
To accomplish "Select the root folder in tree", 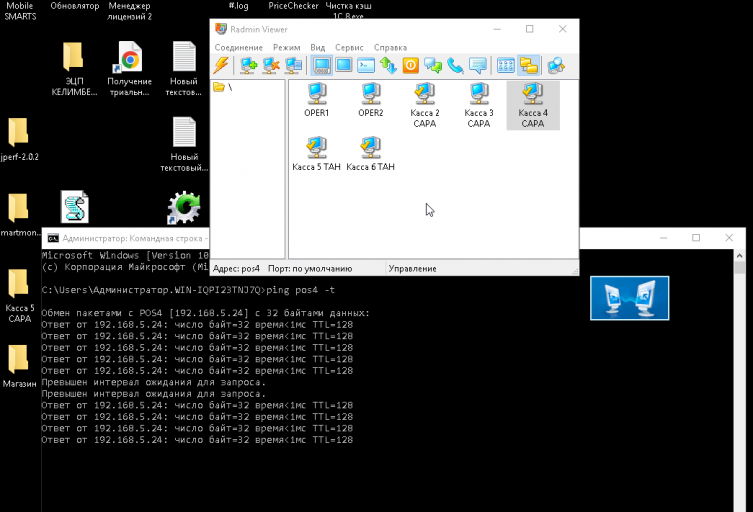I will (223, 87).
